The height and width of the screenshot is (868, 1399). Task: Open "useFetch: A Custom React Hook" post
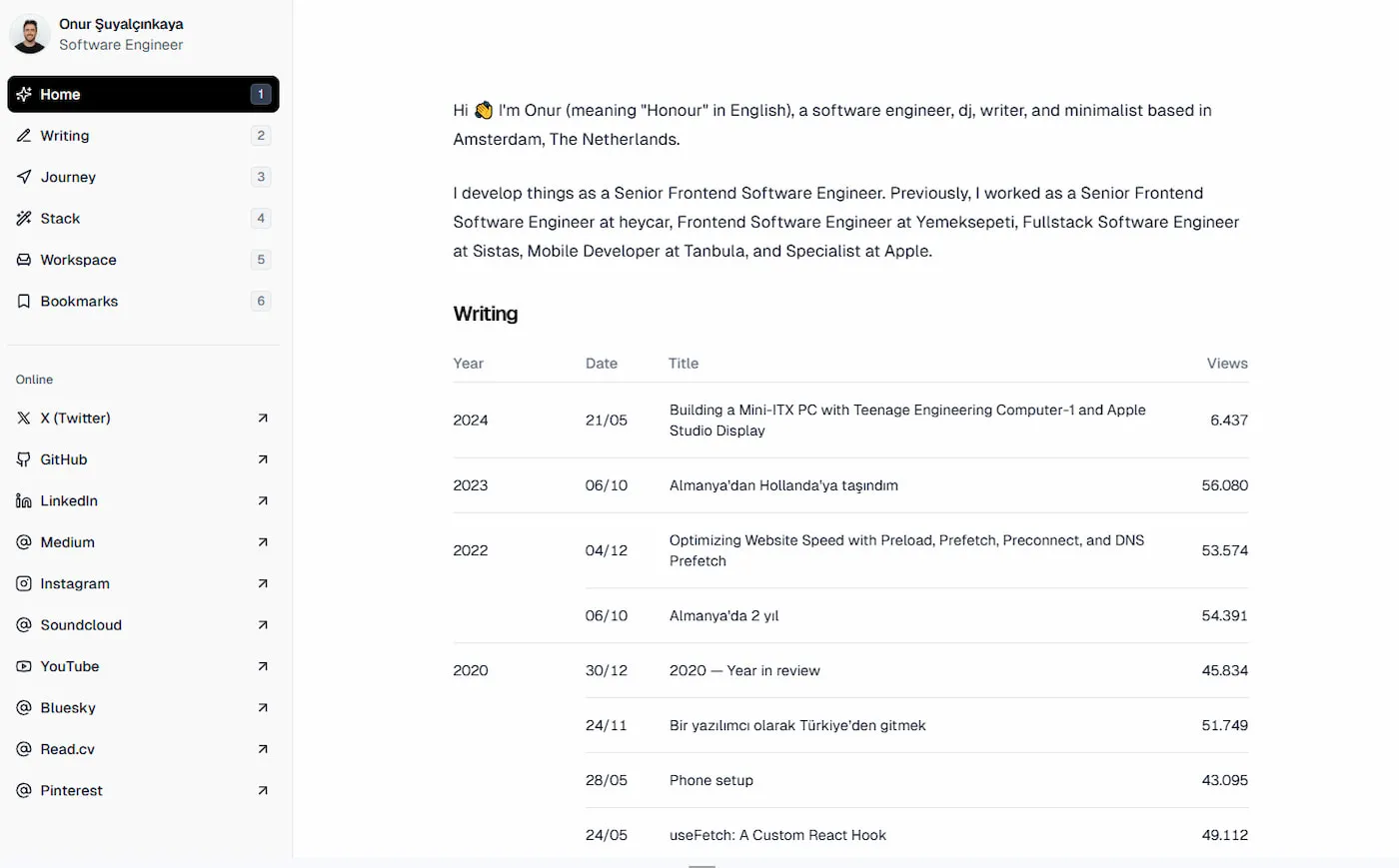pyautogui.click(x=777, y=835)
